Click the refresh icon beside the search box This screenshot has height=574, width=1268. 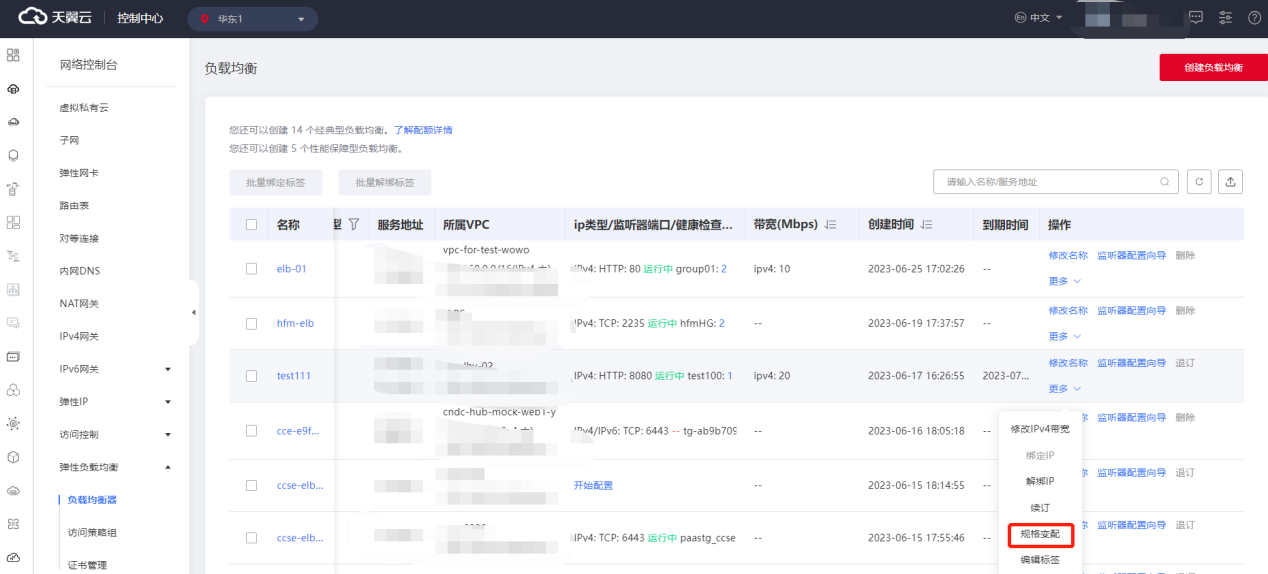tap(1199, 182)
